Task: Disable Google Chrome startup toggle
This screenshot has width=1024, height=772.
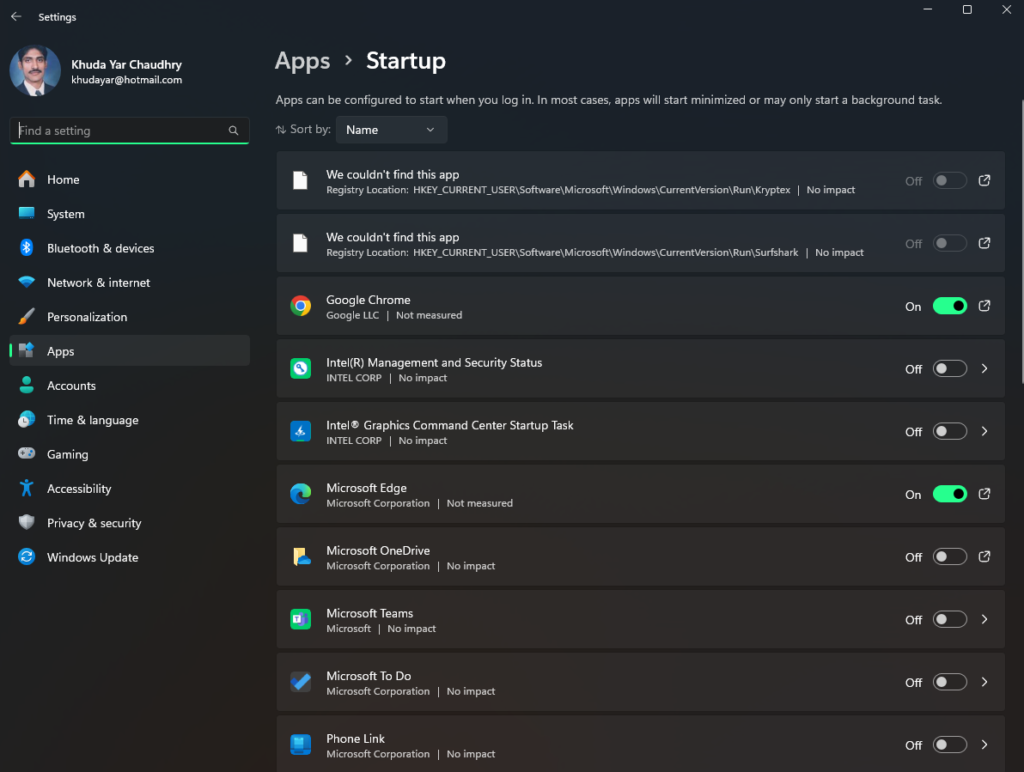Action: click(949, 306)
